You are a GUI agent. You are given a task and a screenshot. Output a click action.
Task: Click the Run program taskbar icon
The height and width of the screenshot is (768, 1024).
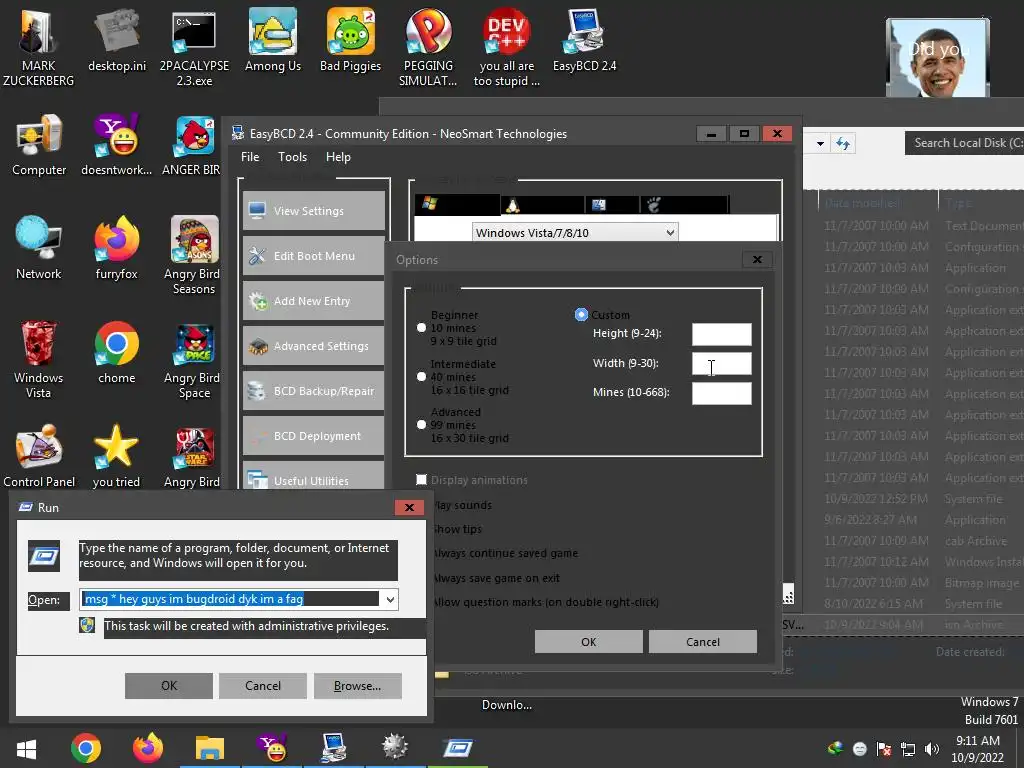[458, 748]
